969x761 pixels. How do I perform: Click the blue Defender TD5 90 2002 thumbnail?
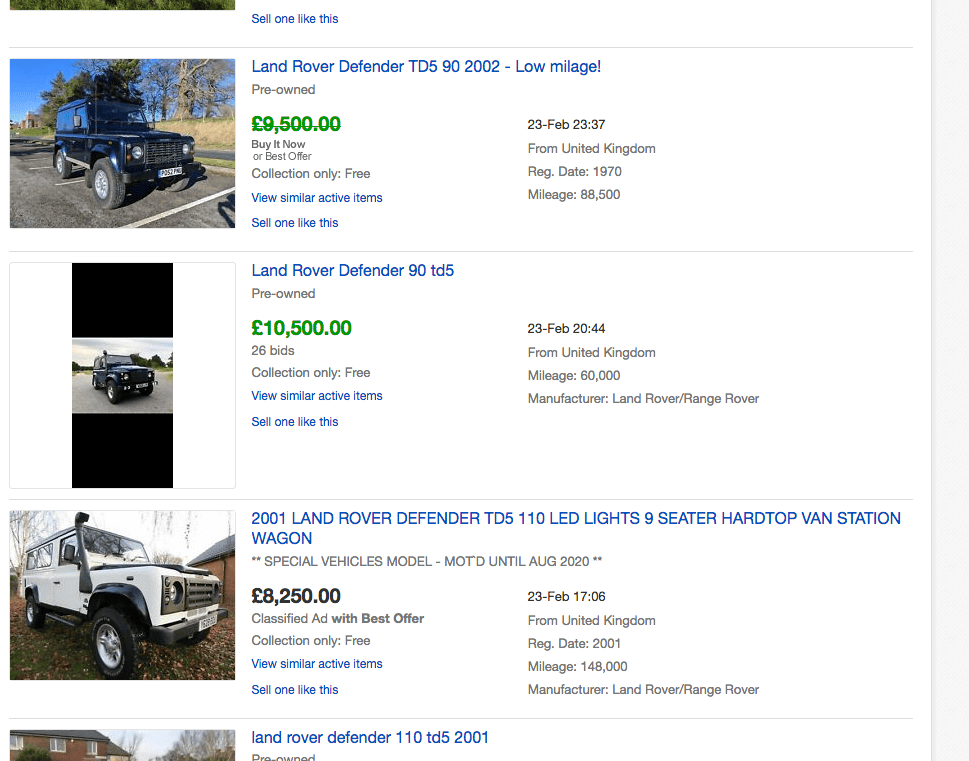122,143
